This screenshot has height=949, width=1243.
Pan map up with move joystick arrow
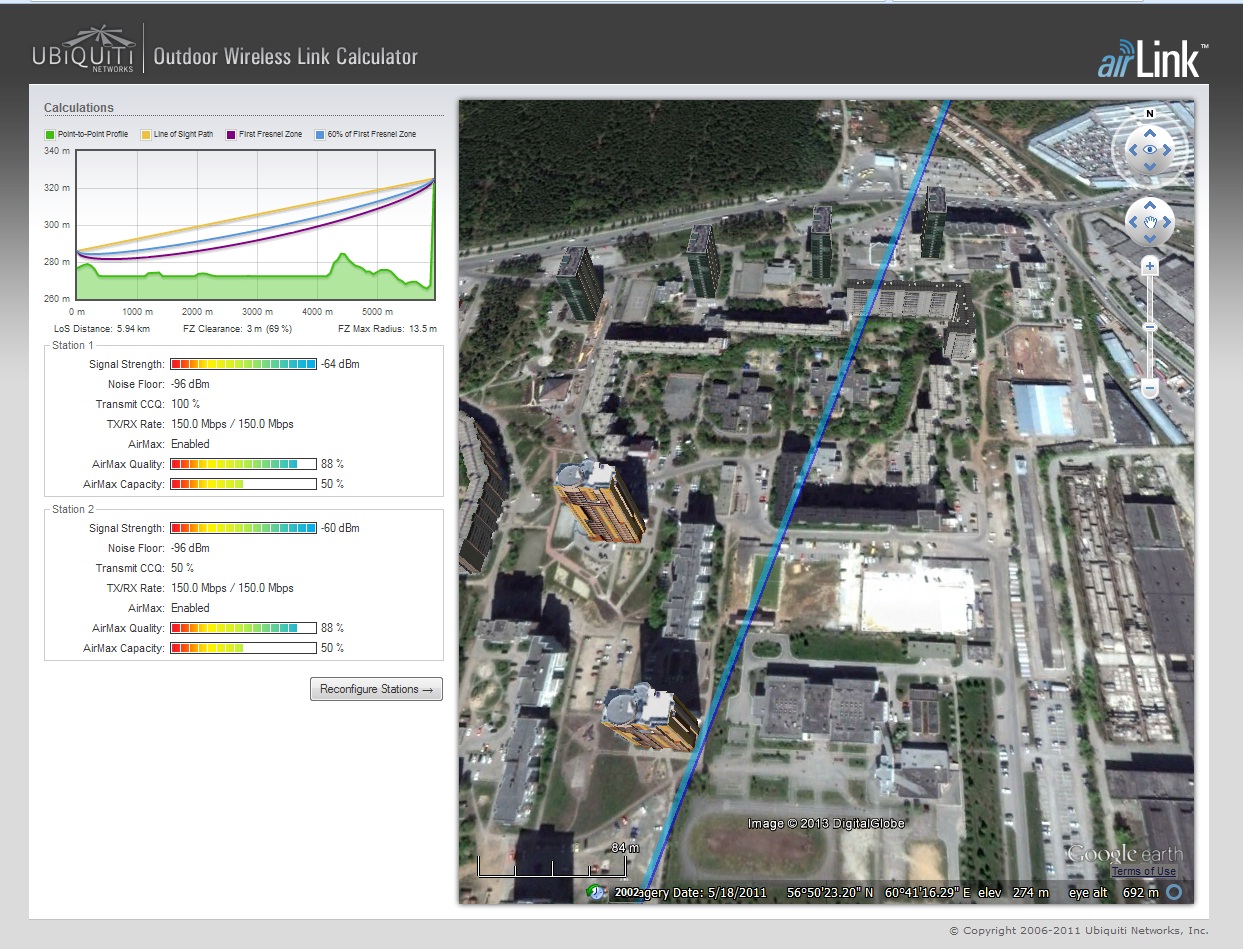point(1150,205)
